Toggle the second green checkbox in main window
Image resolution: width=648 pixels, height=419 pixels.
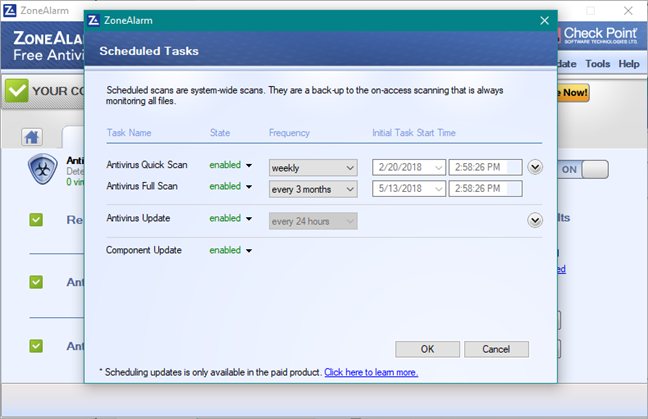36,282
